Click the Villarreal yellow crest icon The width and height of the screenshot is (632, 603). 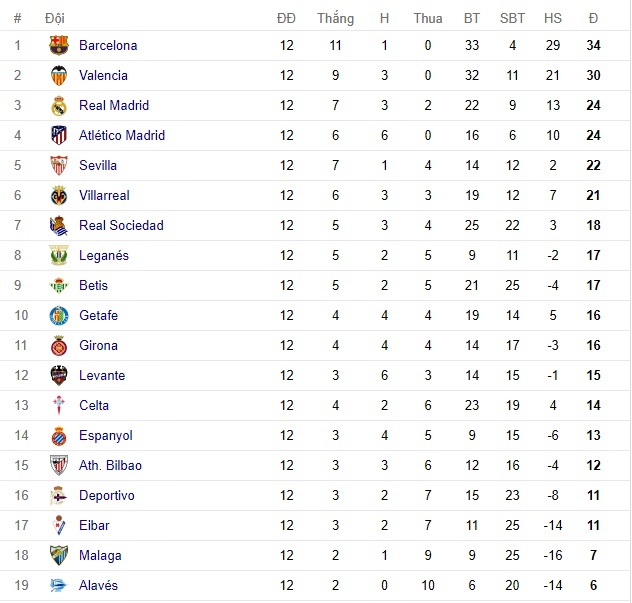tap(58, 195)
